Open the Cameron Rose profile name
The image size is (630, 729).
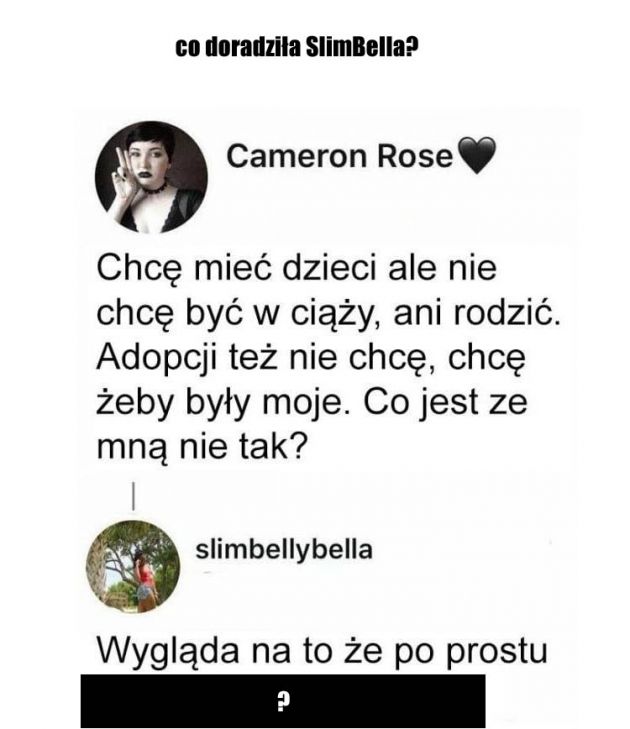point(339,156)
